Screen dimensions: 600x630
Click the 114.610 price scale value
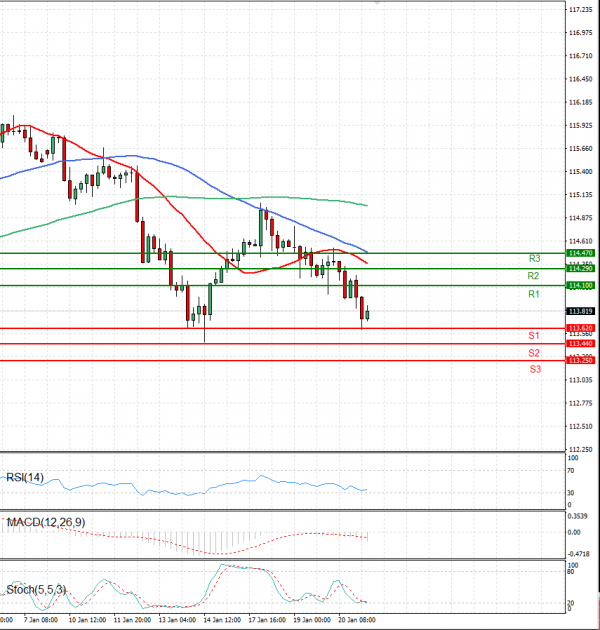tap(581, 241)
